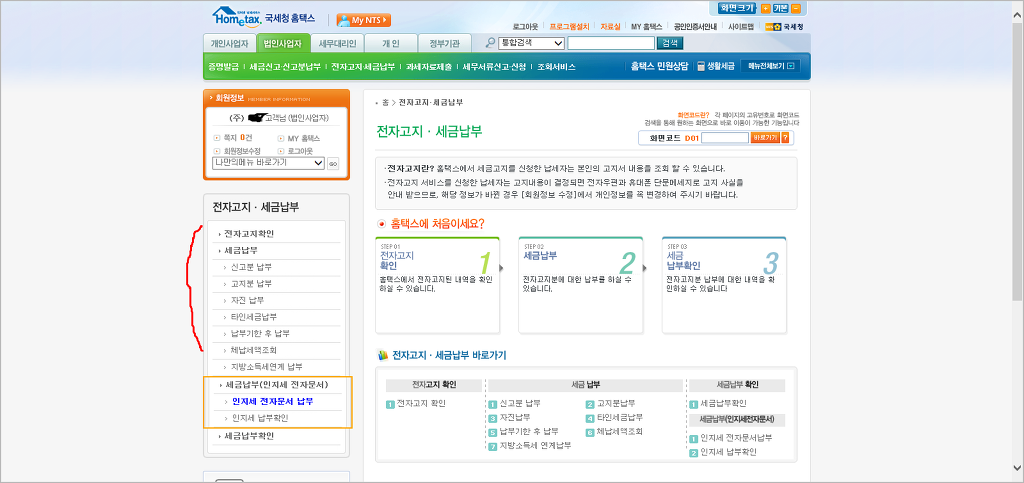
Task: Open 나만의메뉴 바로가기 dropdown
Action: pyautogui.click(x=268, y=163)
